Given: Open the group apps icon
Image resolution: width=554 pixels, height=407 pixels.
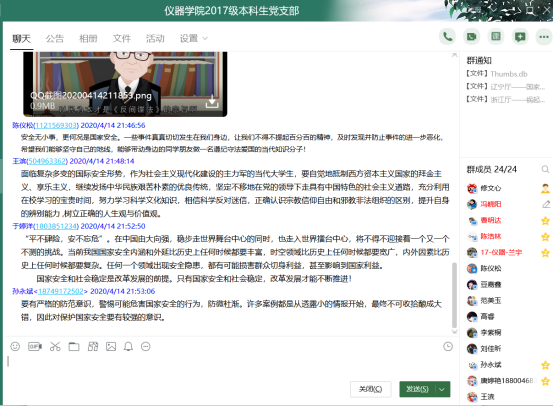Looking at the screenshot, I should pyautogui.click(x=496, y=37).
